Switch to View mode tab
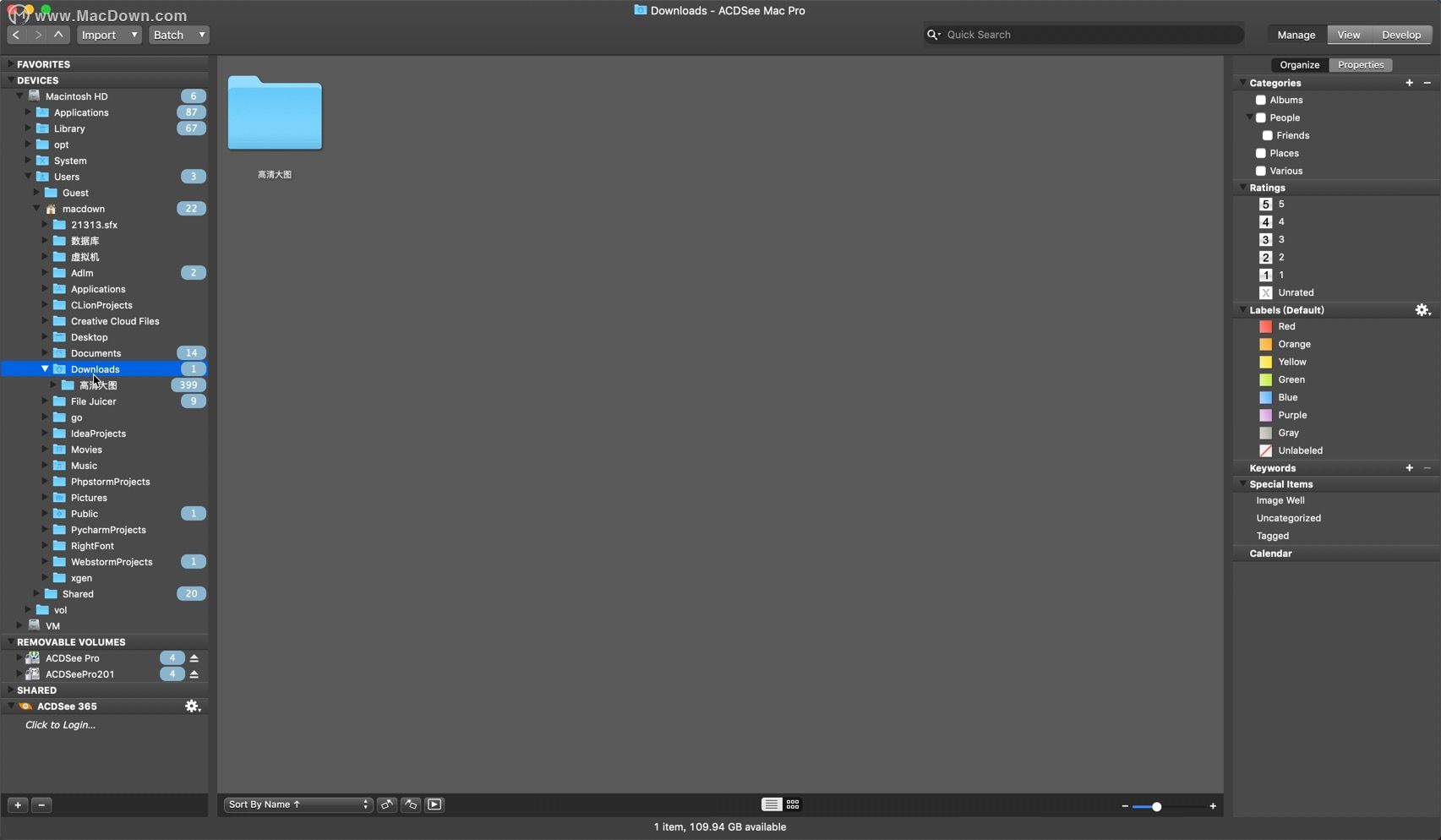This screenshot has height=840, width=1441. pos(1349,35)
